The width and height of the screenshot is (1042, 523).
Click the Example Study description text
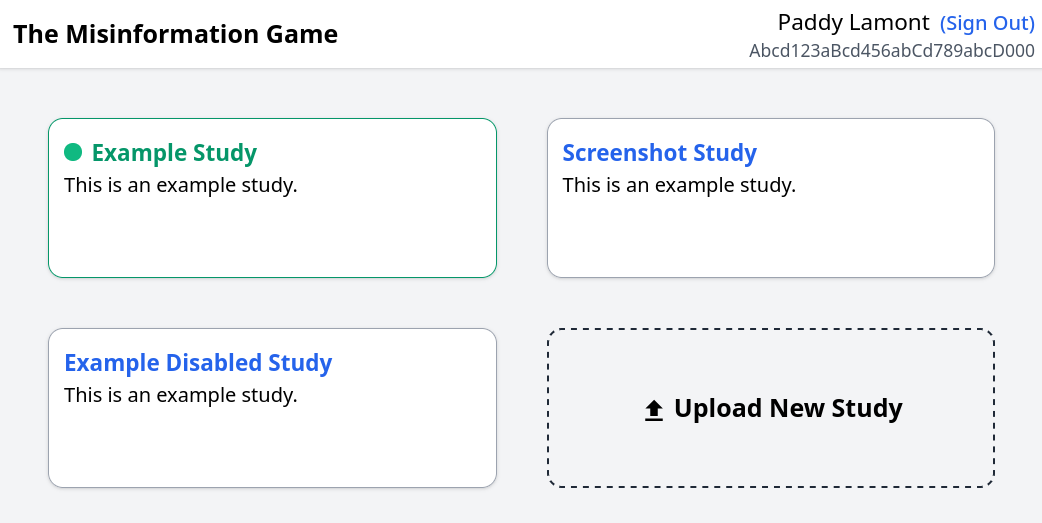pyautogui.click(x=181, y=185)
